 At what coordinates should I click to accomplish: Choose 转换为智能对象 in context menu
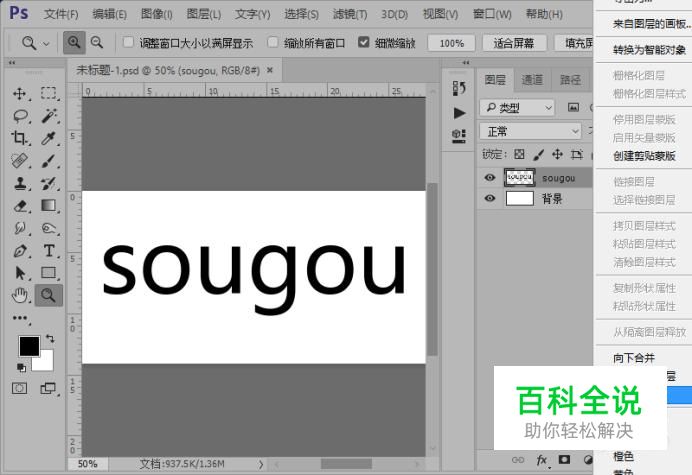(649, 49)
